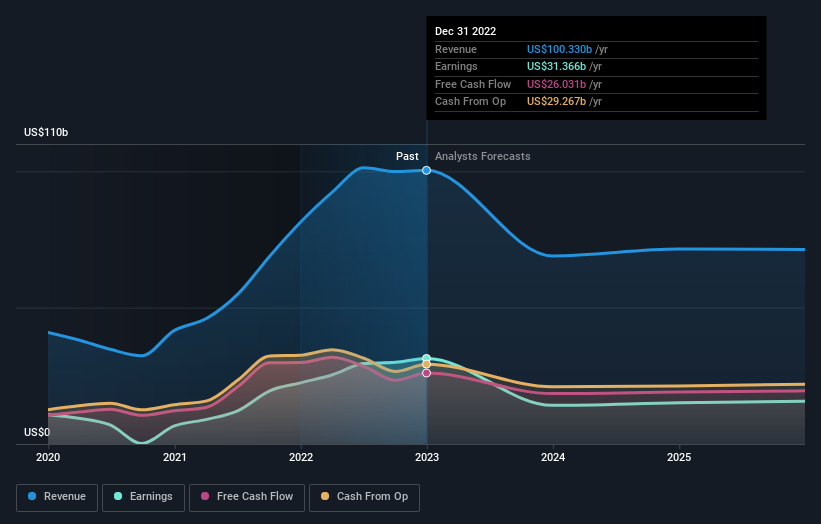The width and height of the screenshot is (821, 524).
Task: Toggle the Earnings legend series
Action: point(143,497)
